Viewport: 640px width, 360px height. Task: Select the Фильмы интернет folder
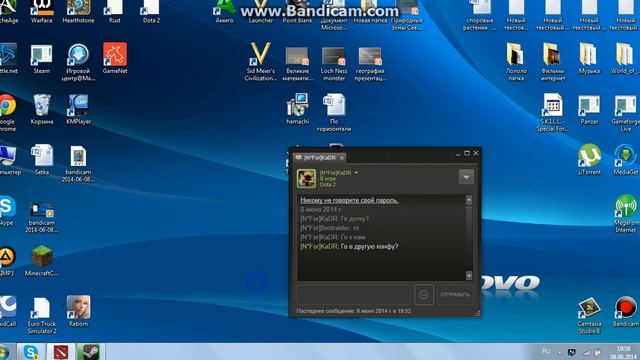[x=553, y=62]
